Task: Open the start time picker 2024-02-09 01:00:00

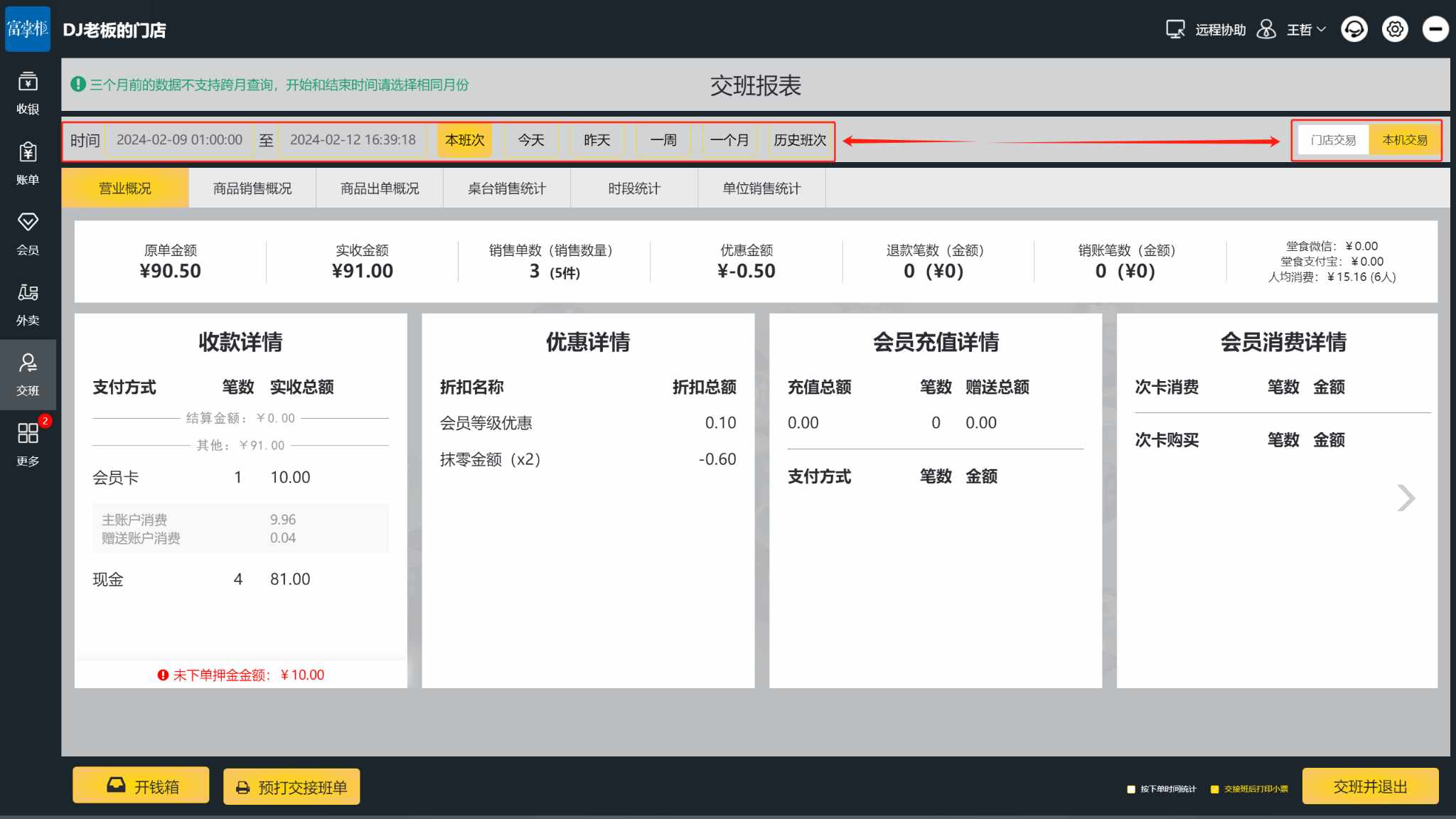Action: pyautogui.click(x=179, y=140)
